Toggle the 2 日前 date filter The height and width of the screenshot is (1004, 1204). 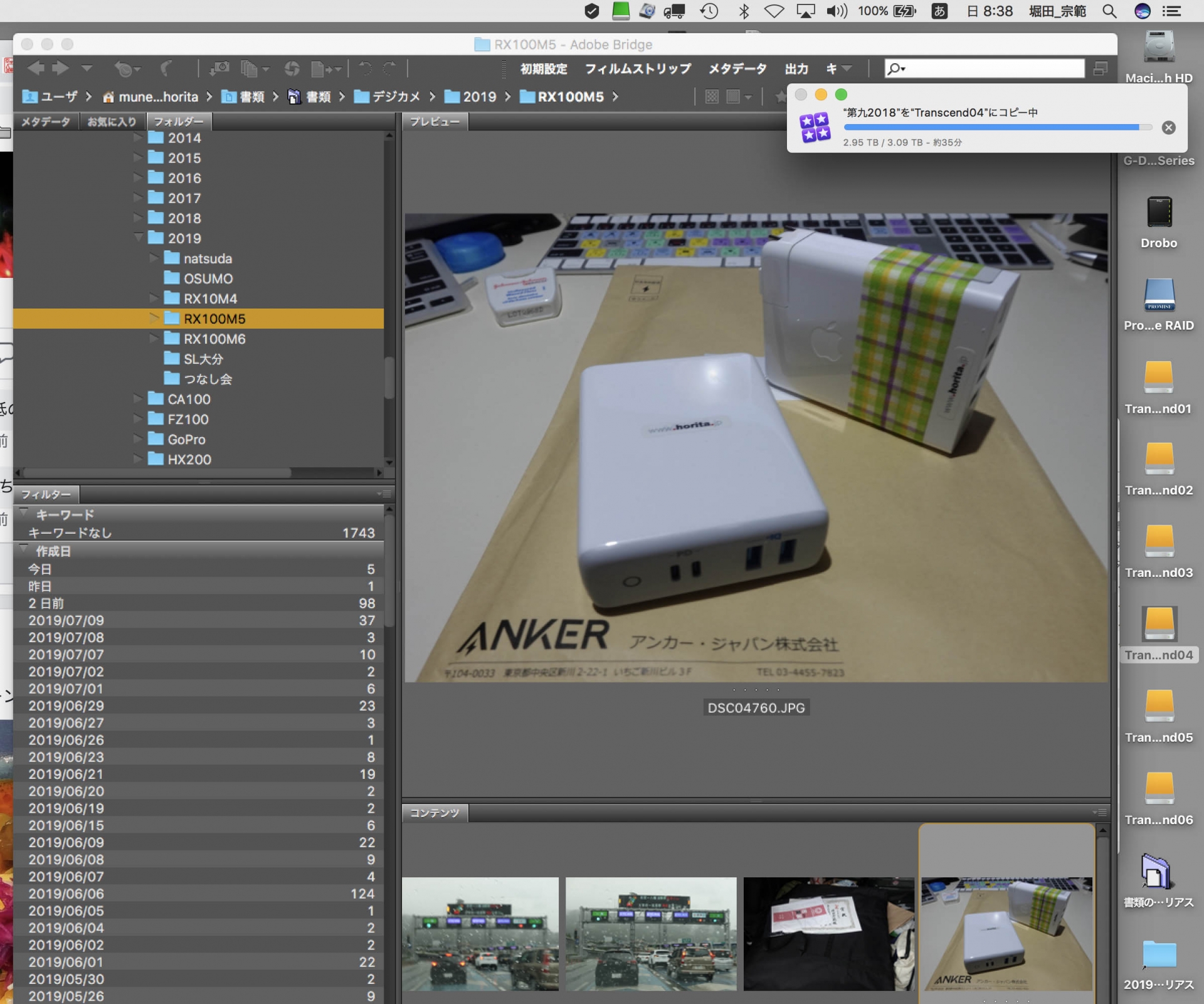(199, 603)
